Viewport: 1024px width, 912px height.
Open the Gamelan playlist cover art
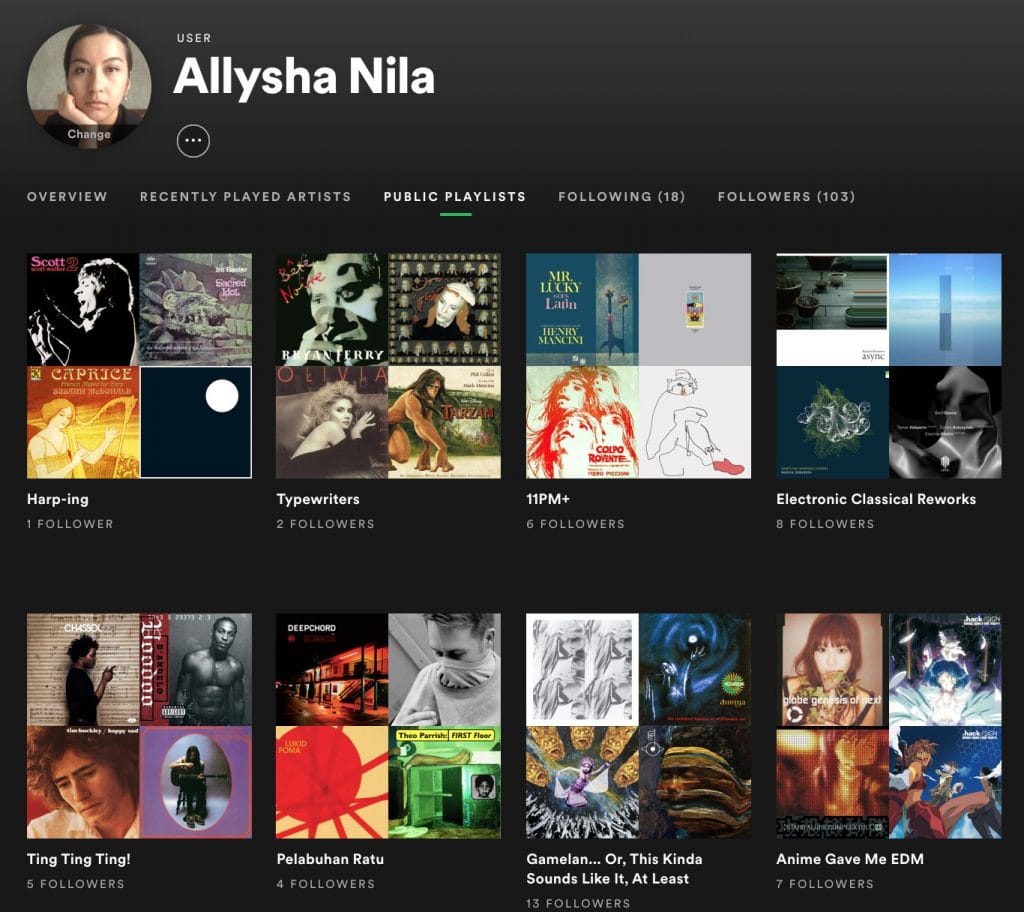pos(639,726)
